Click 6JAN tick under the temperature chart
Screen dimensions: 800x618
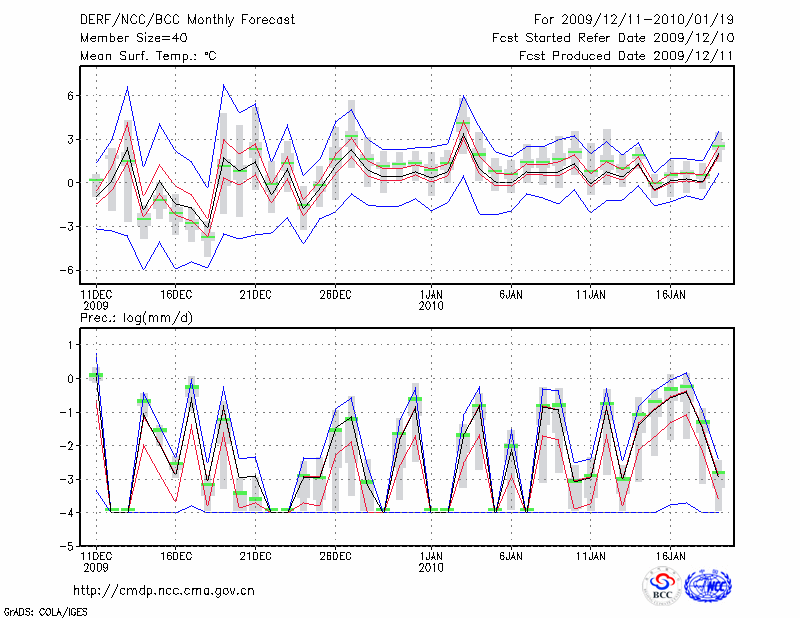pos(510,295)
